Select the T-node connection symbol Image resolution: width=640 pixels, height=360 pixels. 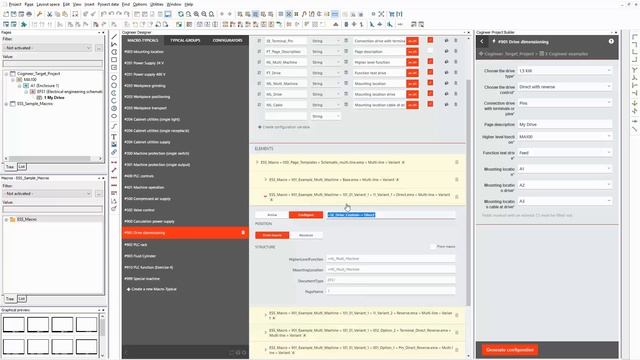click(x=634, y=70)
